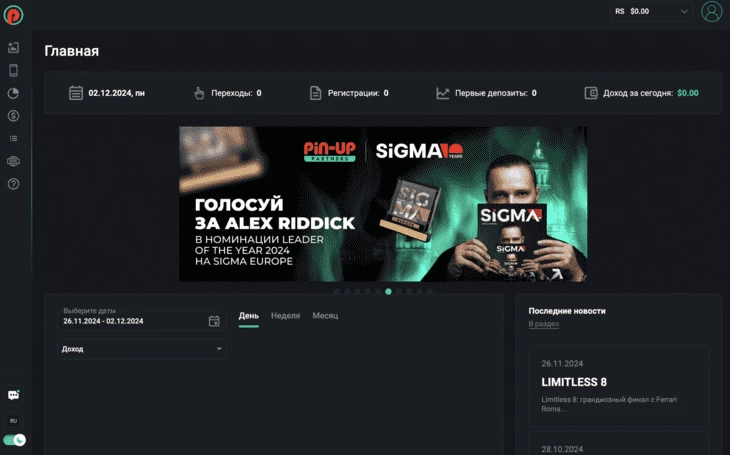
Task: Toggle the dark mode moon switch
Action: (x=14, y=440)
